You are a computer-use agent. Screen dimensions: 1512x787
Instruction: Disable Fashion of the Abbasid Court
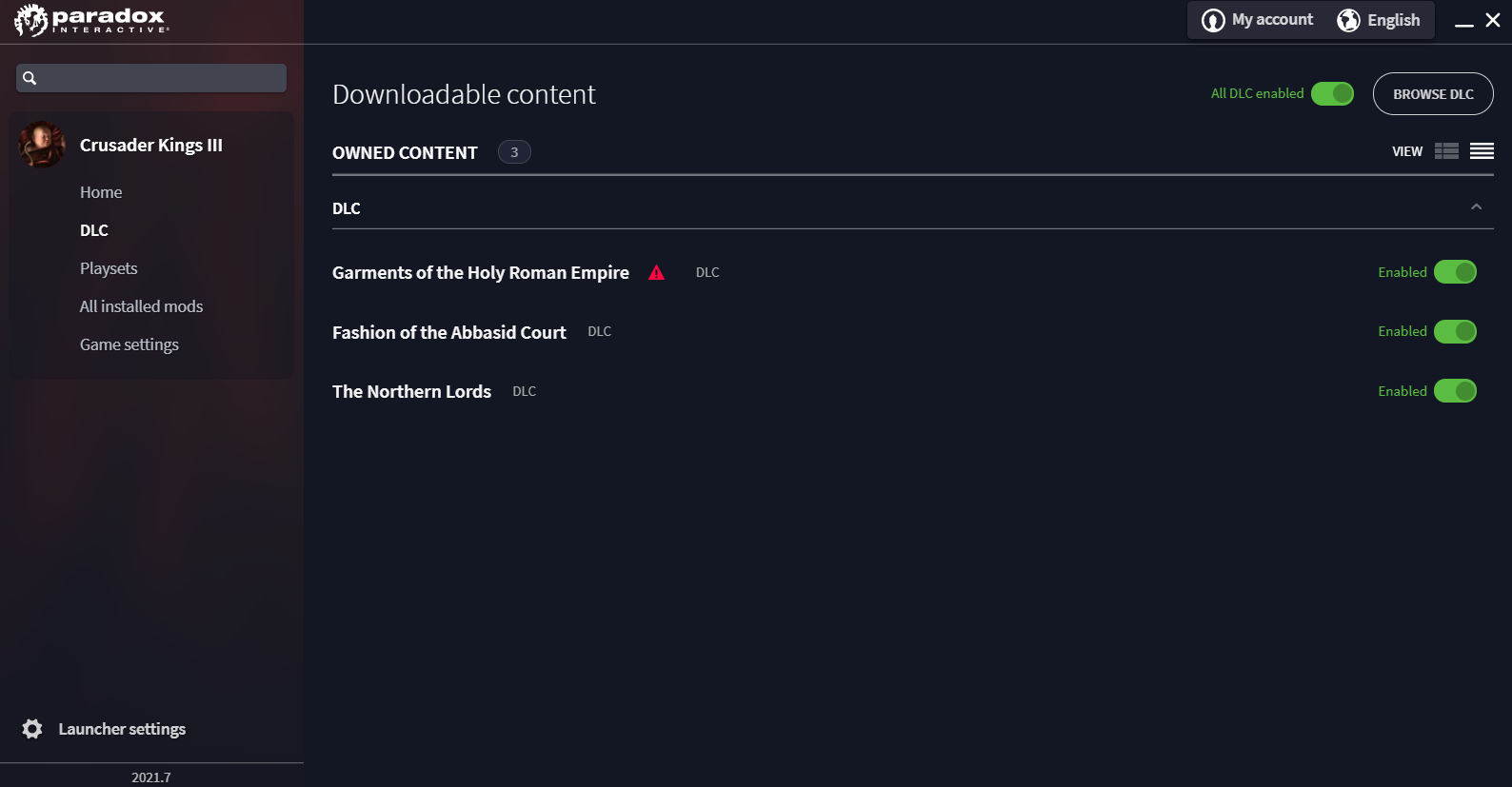[x=1455, y=331]
